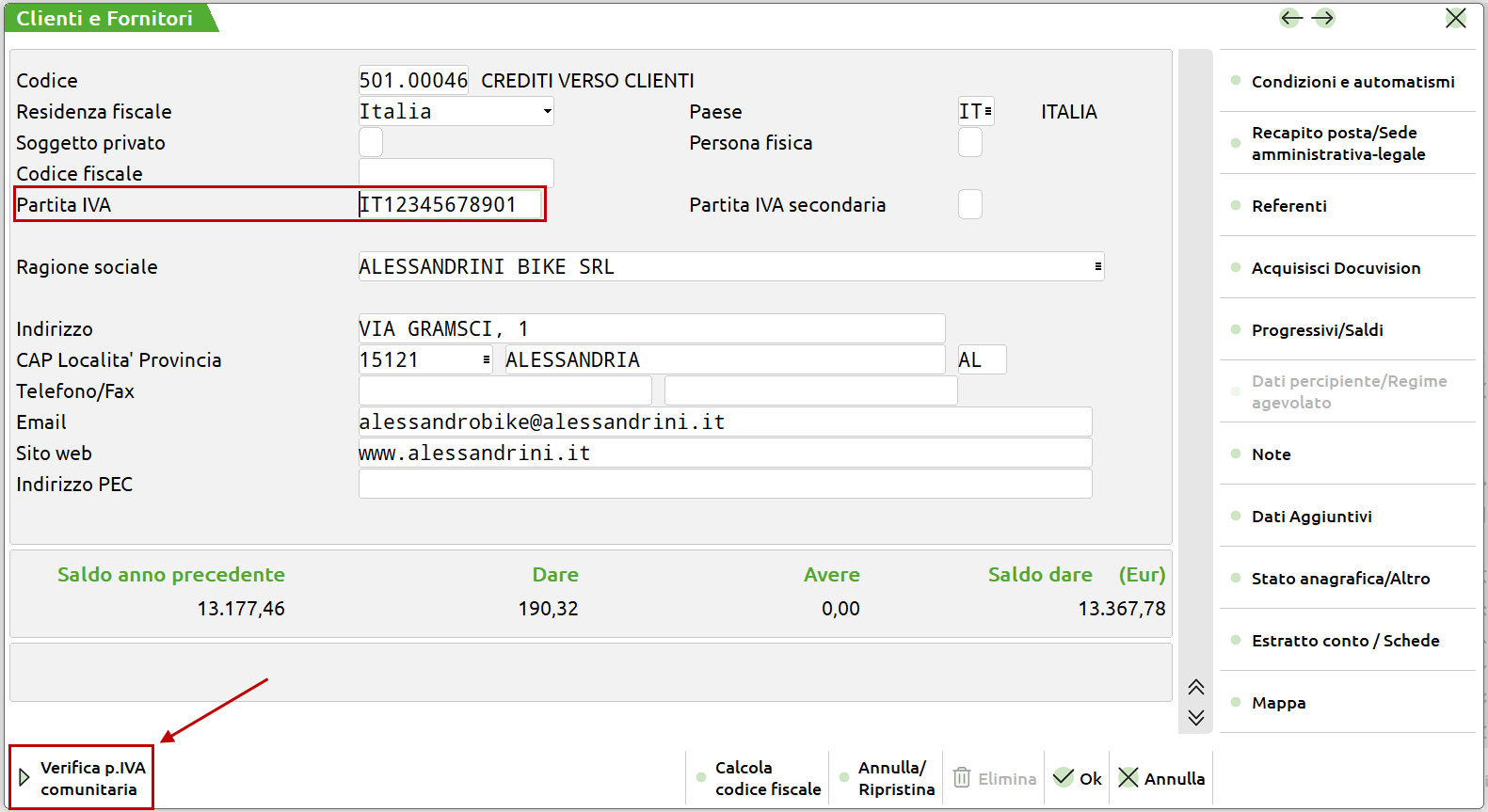Open Condizioni e automatismi section
Image resolution: width=1488 pixels, height=812 pixels.
(x=1352, y=82)
